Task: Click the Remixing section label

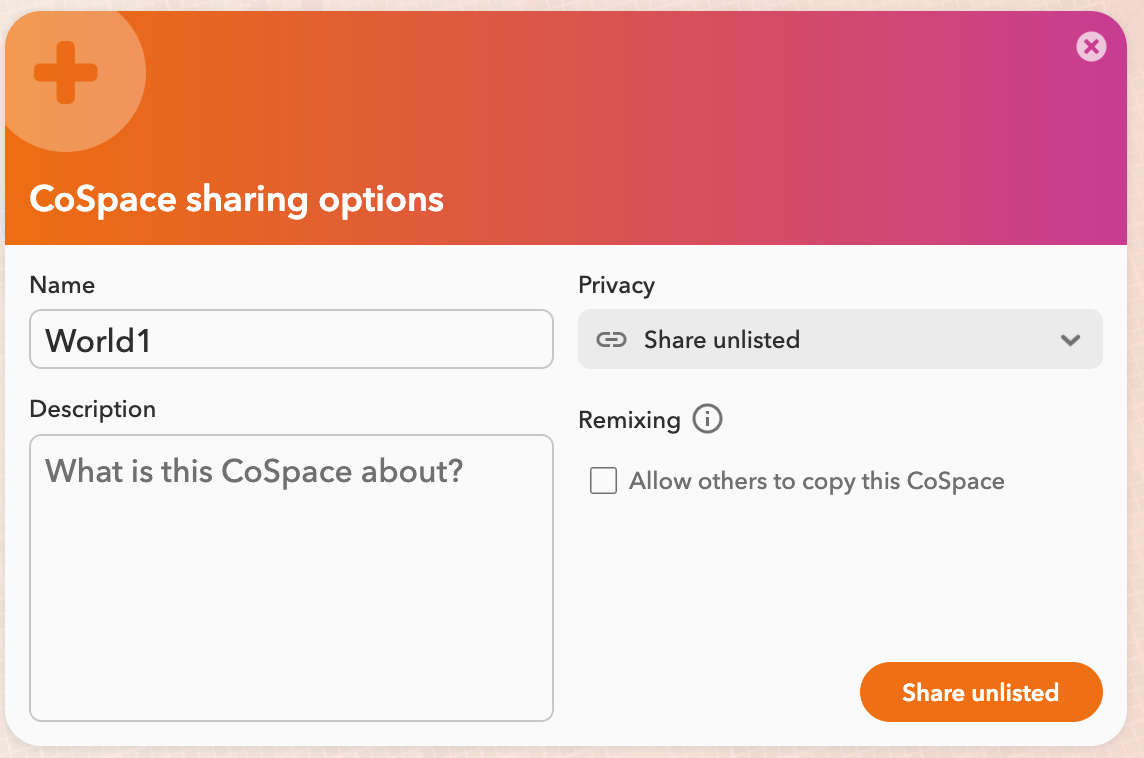Action: click(629, 420)
